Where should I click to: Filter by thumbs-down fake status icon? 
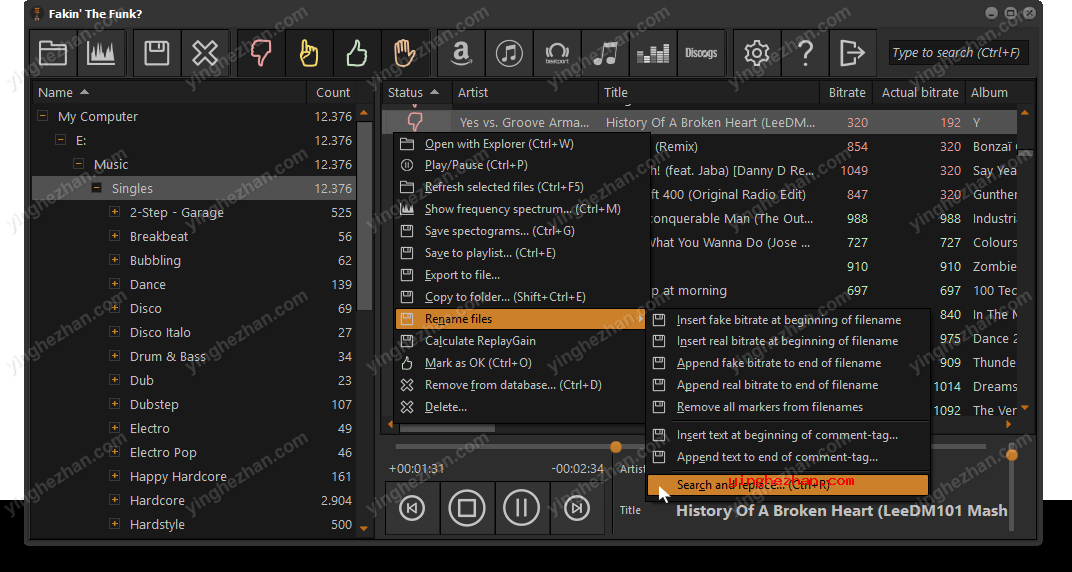[x=260, y=53]
